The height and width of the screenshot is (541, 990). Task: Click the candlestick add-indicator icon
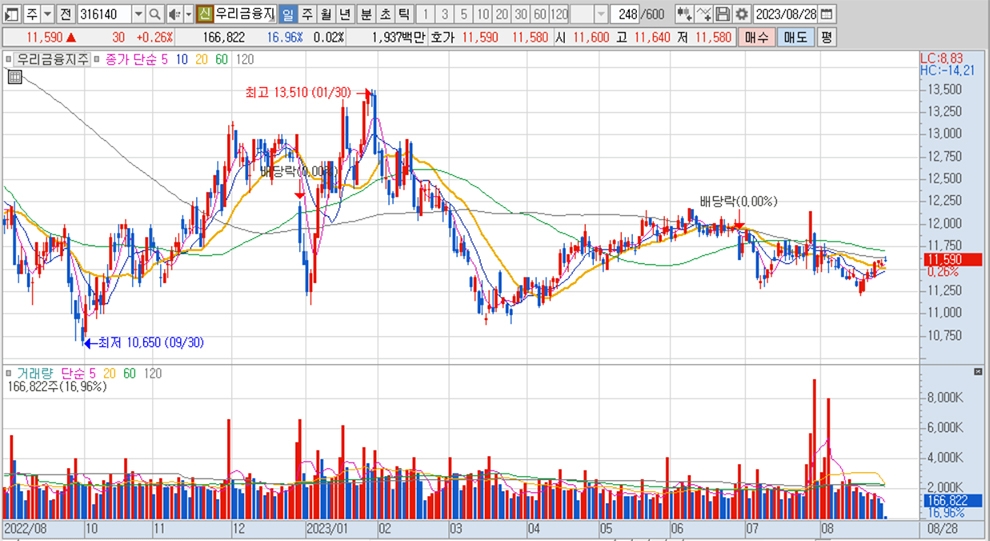point(684,14)
